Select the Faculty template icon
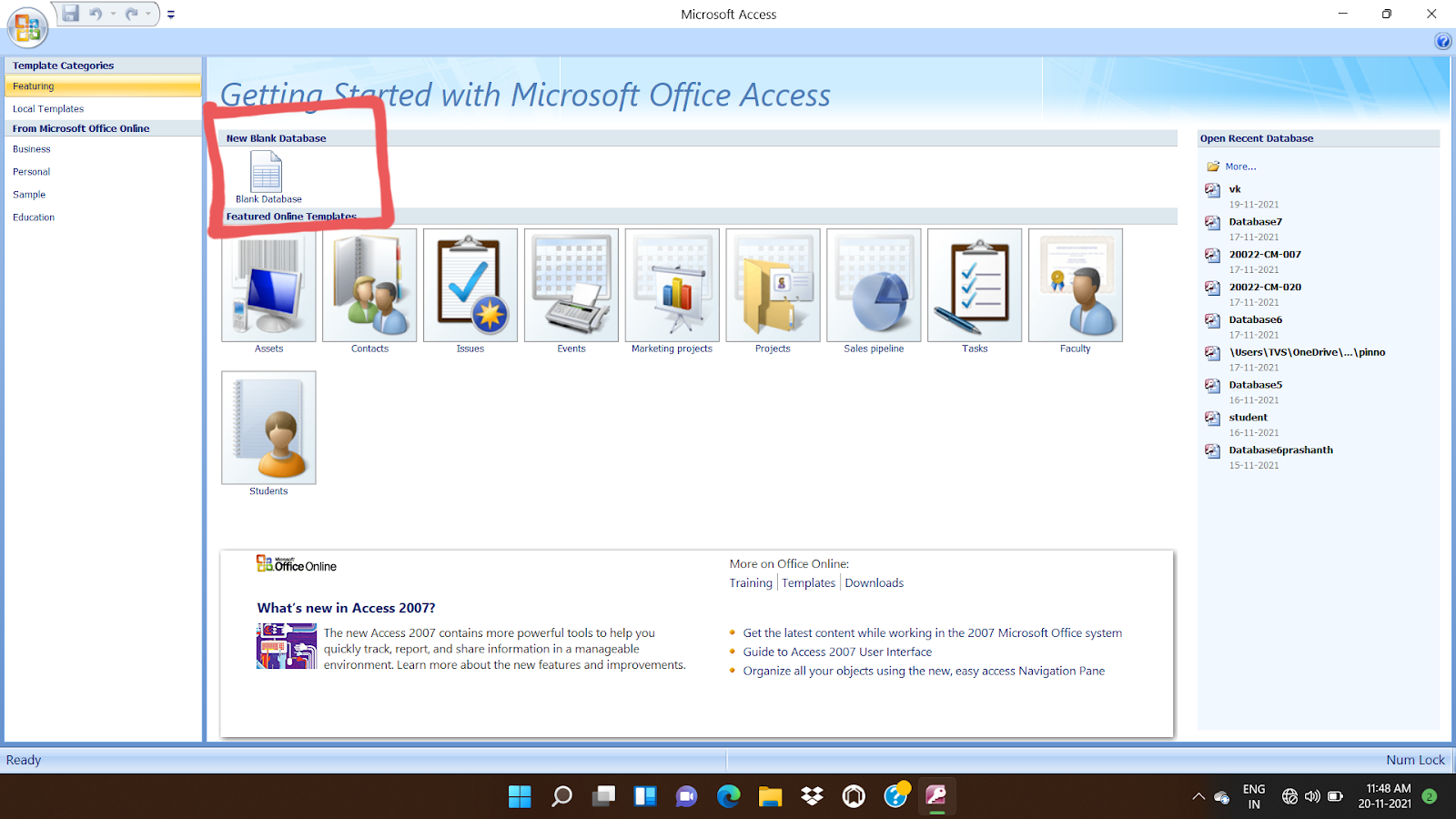1456x819 pixels. 1076,285
